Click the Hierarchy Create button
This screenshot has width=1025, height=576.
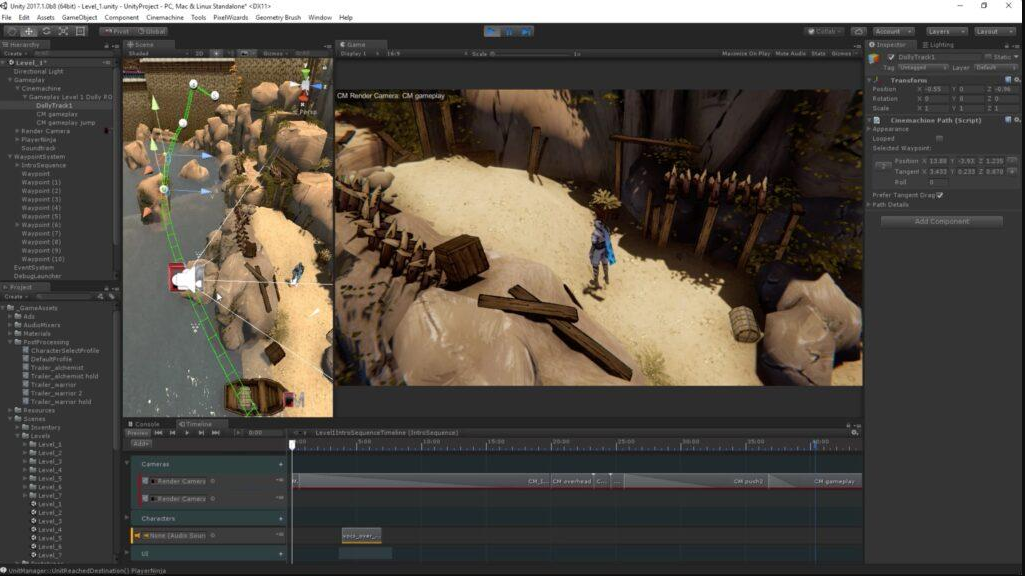14,54
